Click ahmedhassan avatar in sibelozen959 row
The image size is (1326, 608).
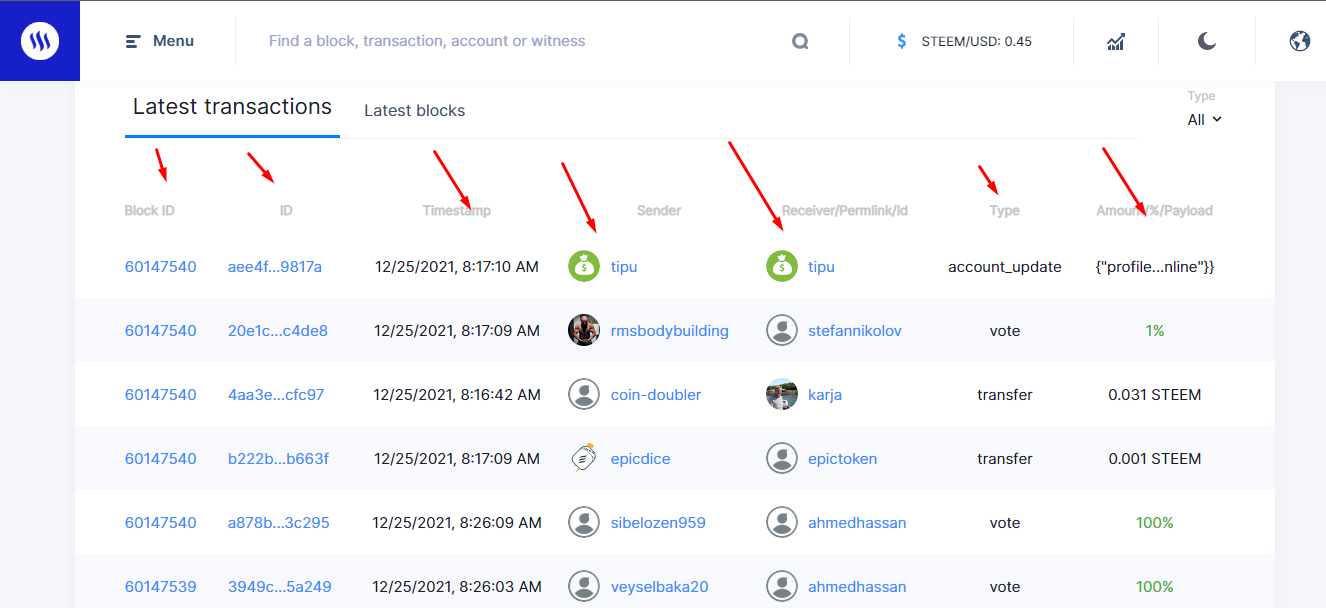pos(782,523)
